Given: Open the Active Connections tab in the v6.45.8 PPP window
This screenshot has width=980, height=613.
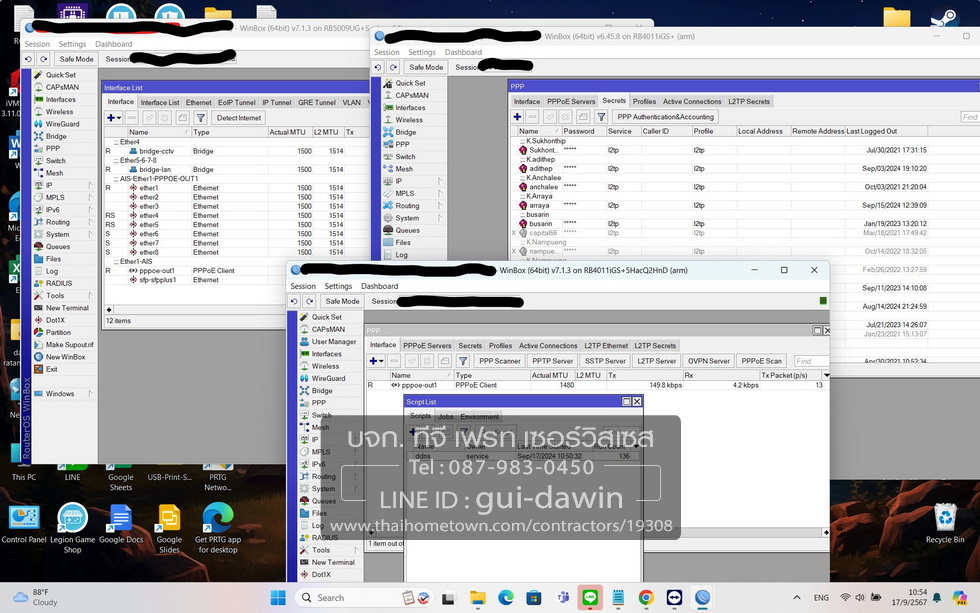Looking at the screenshot, I should coord(692,101).
